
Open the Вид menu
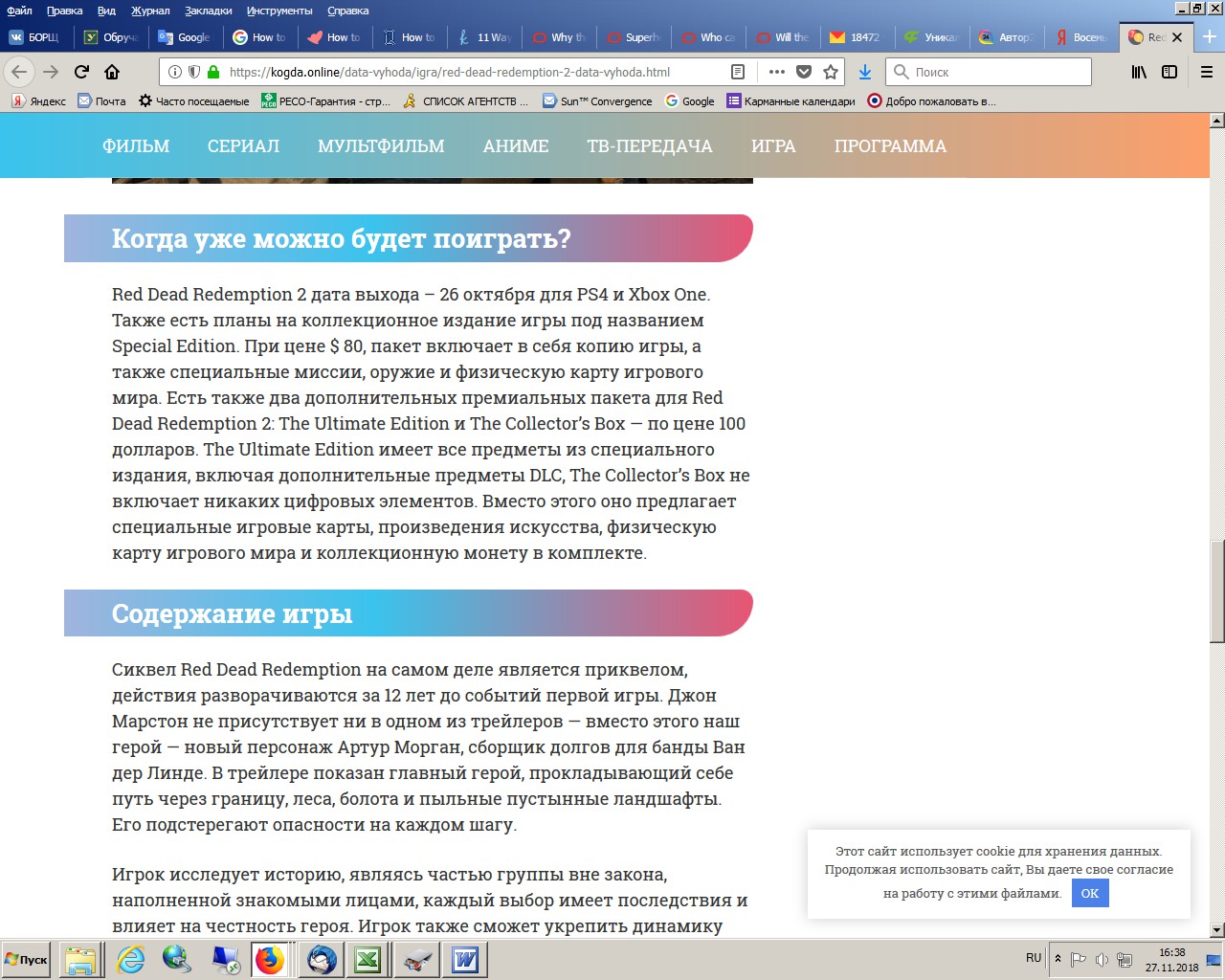coord(106,11)
